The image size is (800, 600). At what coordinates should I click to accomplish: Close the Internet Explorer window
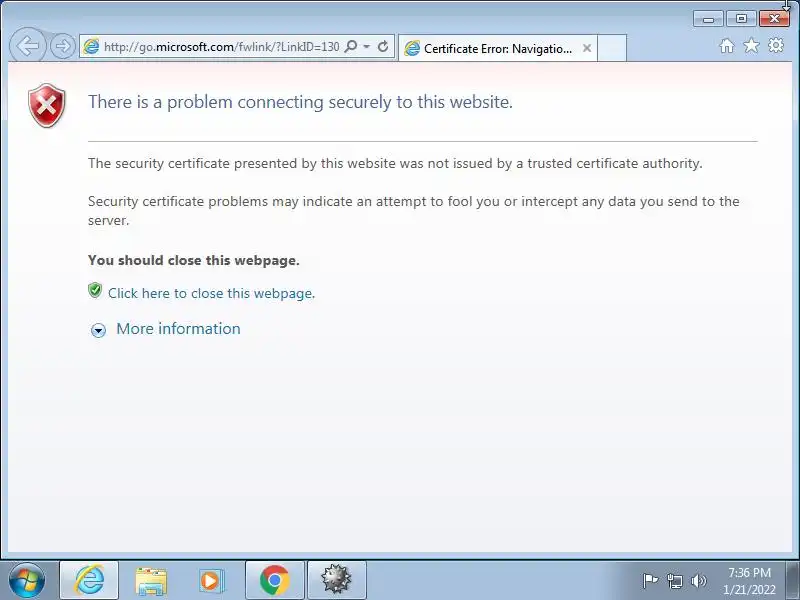tap(774, 19)
